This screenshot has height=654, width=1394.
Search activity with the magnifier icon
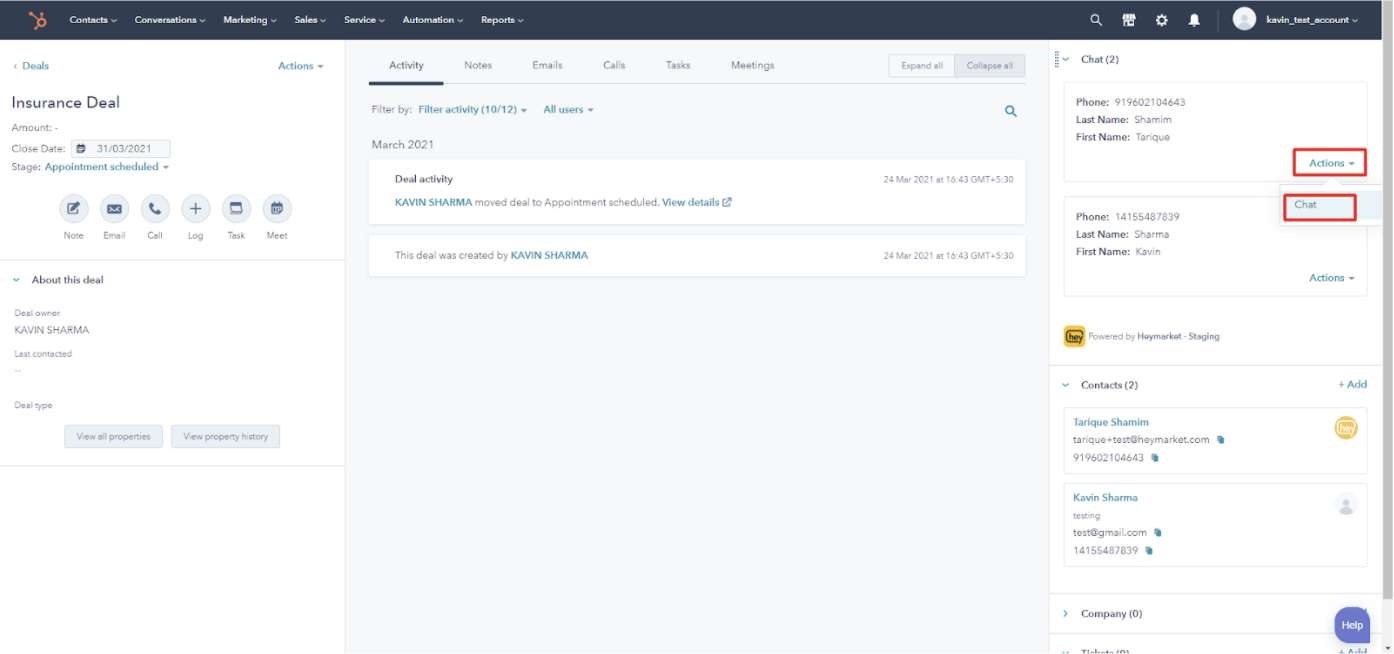(1011, 111)
